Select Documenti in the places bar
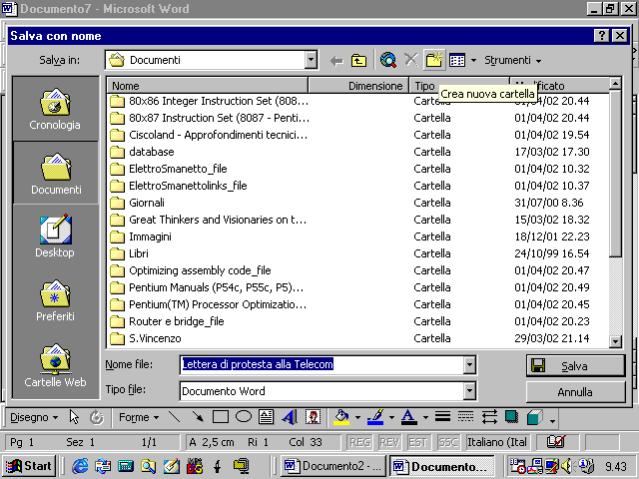639x479 pixels. pos(56,174)
